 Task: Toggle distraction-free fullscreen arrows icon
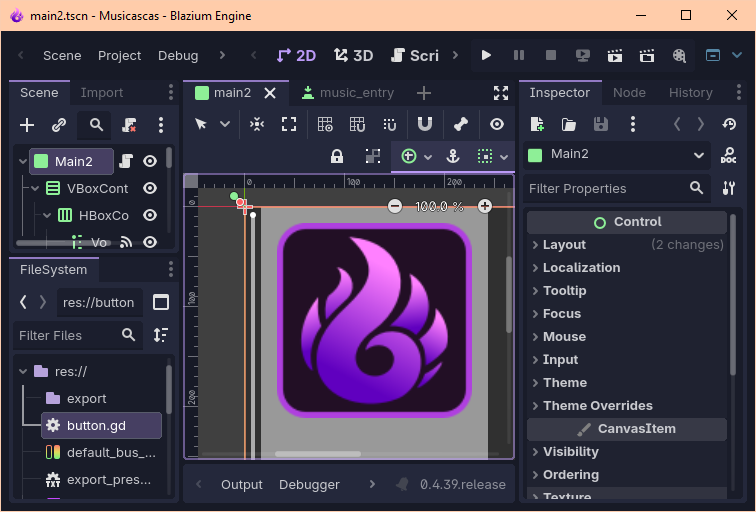pos(501,93)
